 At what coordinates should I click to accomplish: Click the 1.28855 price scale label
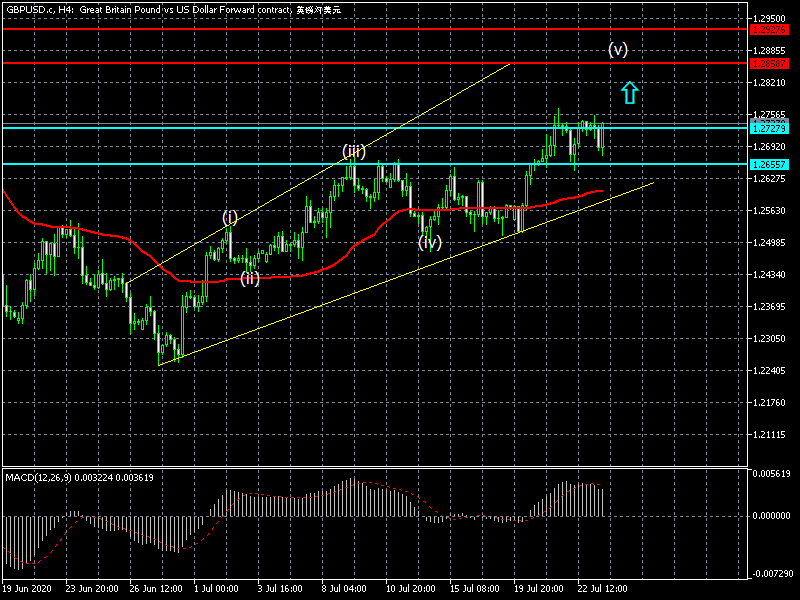[769, 51]
